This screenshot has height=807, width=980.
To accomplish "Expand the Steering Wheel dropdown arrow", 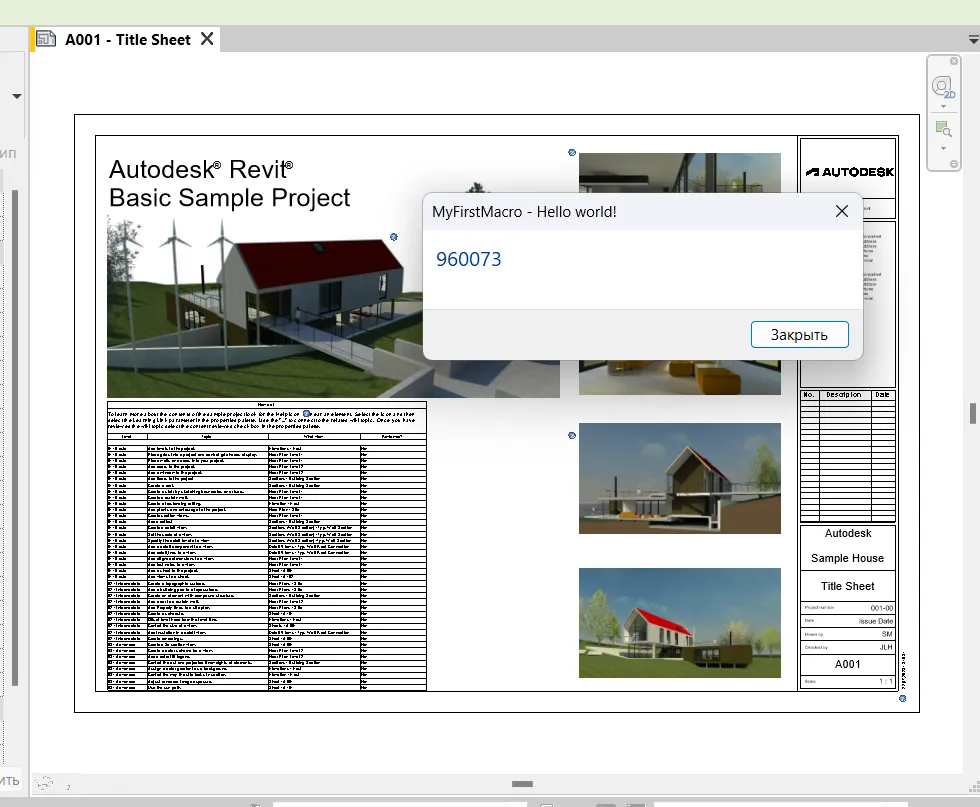I will (x=943, y=107).
